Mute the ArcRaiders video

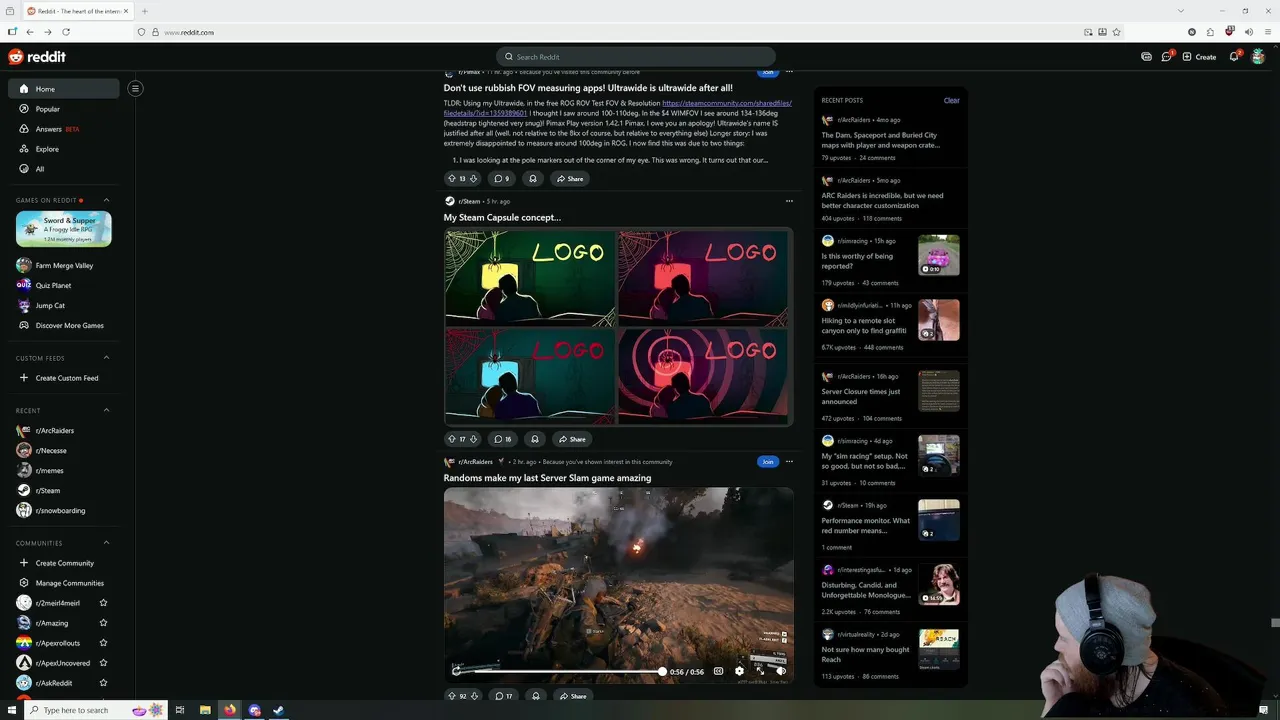[781, 671]
